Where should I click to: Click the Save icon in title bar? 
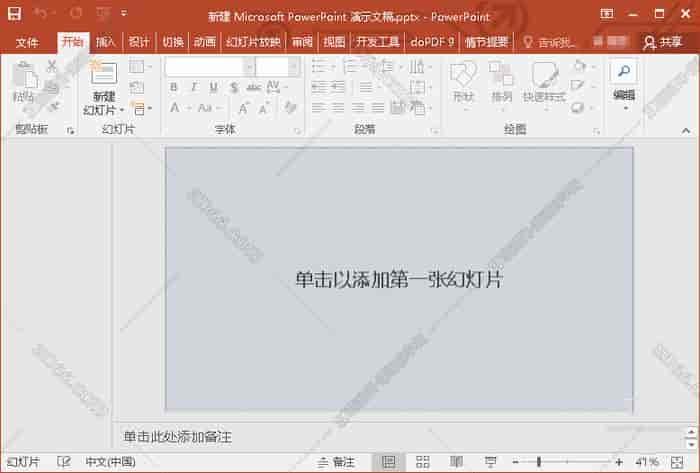point(14,15)
